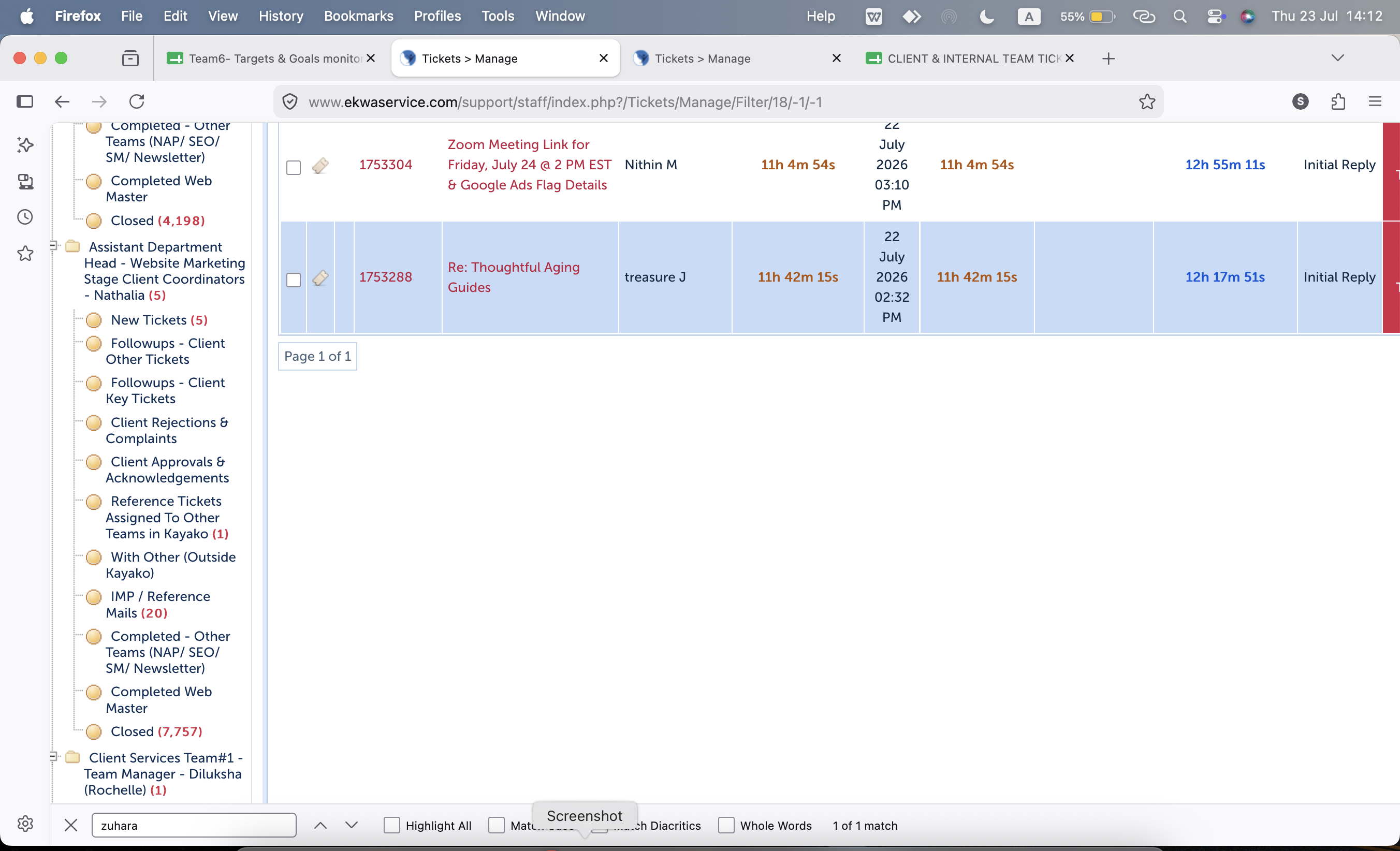Enable Highlight All in find bar
Image resolution: width=1400 pixels, height=851 pixels.
[x=391, y=825]
